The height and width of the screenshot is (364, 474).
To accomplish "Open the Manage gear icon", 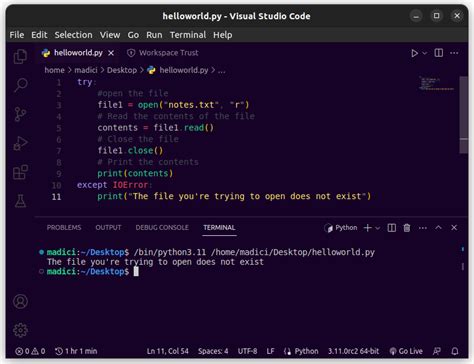I will point(20,330).
